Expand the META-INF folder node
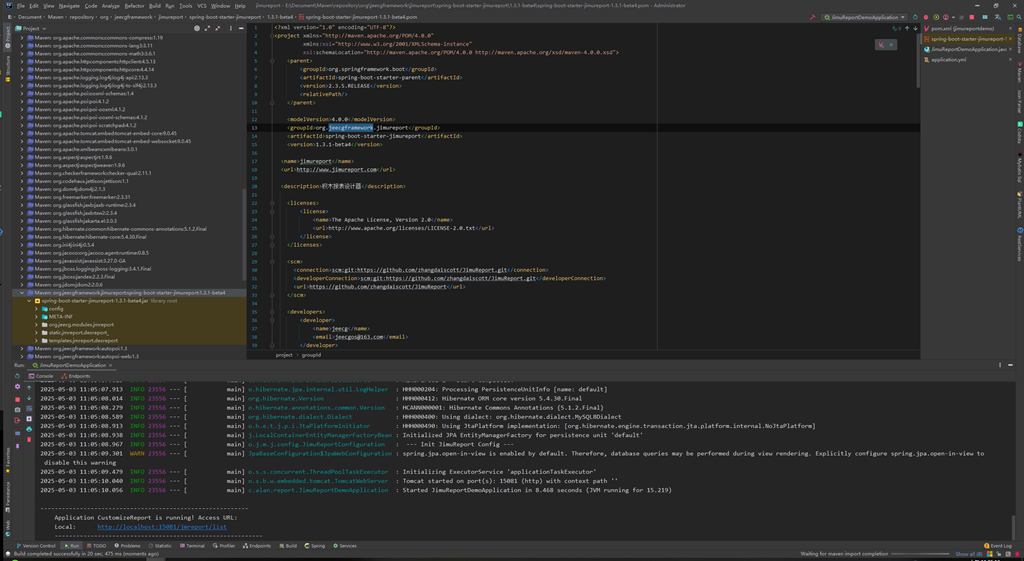Image resolution: width=1024 pixels, height=561 pixels. click(x=37, y=317)
